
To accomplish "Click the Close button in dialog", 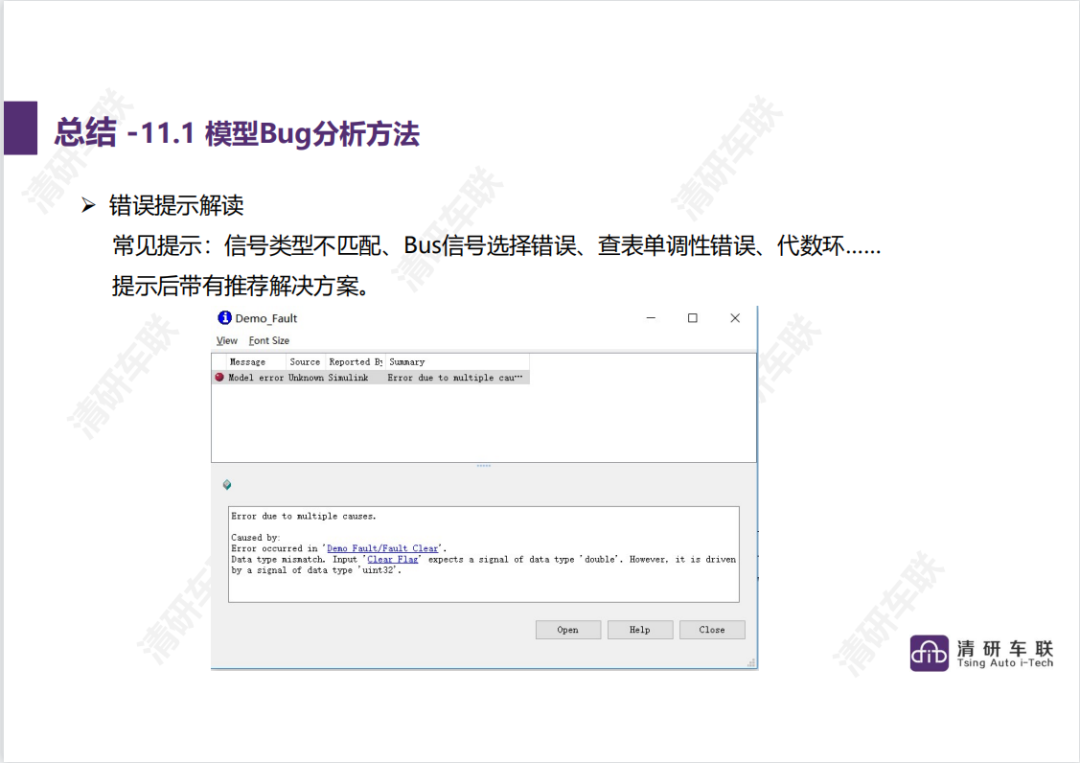I will (712, 629).
